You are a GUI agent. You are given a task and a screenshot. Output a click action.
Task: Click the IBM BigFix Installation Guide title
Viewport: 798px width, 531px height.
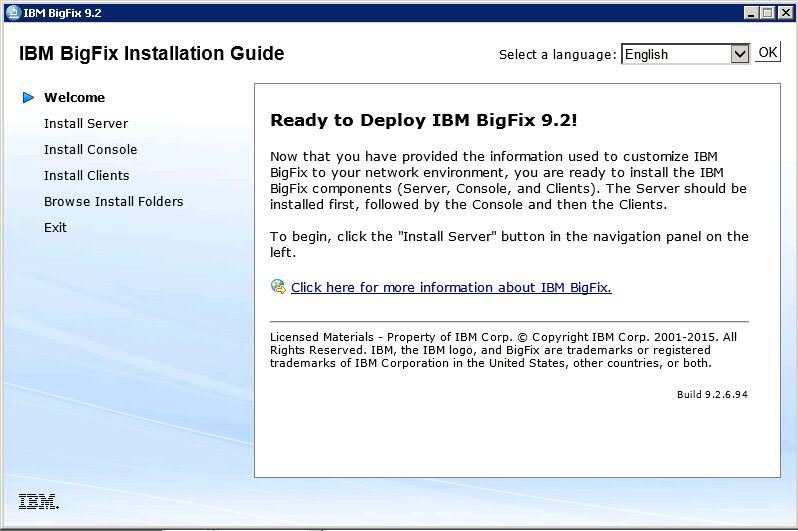coord(152,53)
